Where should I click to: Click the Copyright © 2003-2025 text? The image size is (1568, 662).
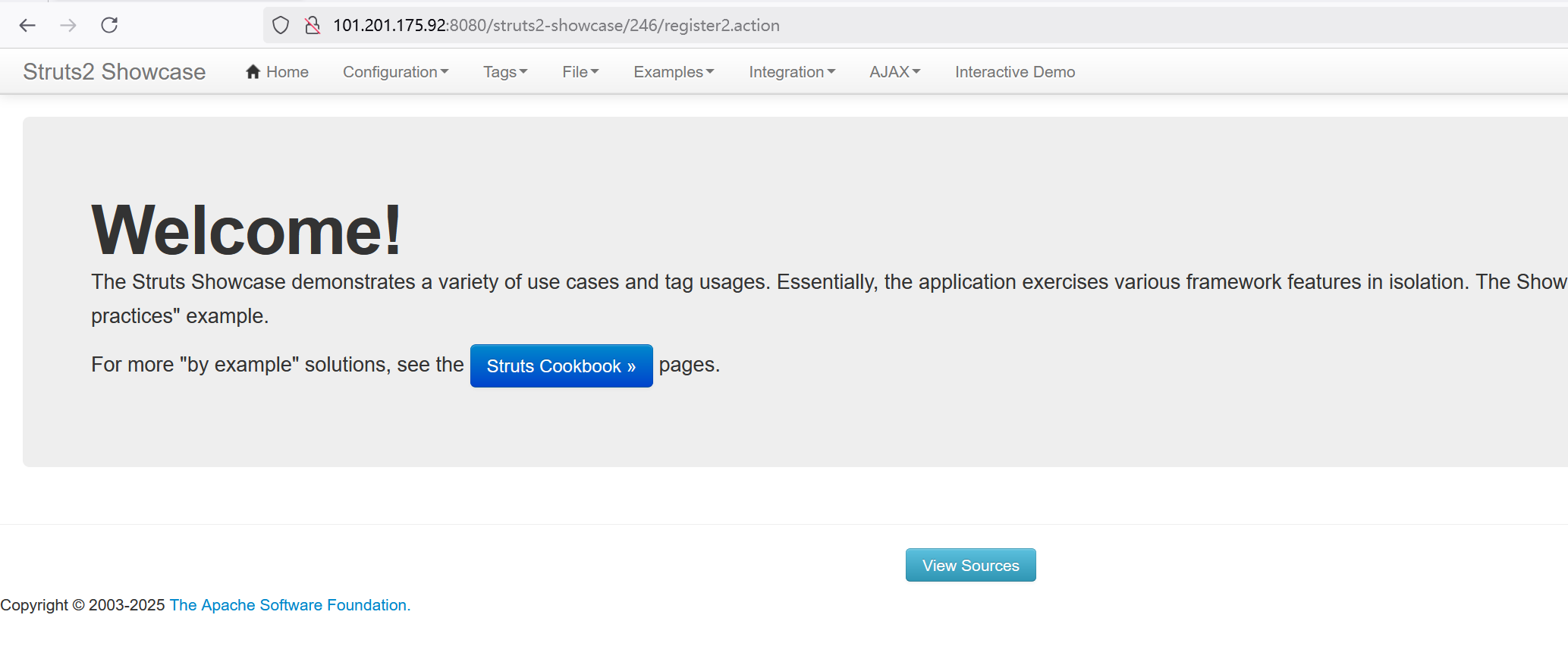pyautogui.click(x=83, y=605)
